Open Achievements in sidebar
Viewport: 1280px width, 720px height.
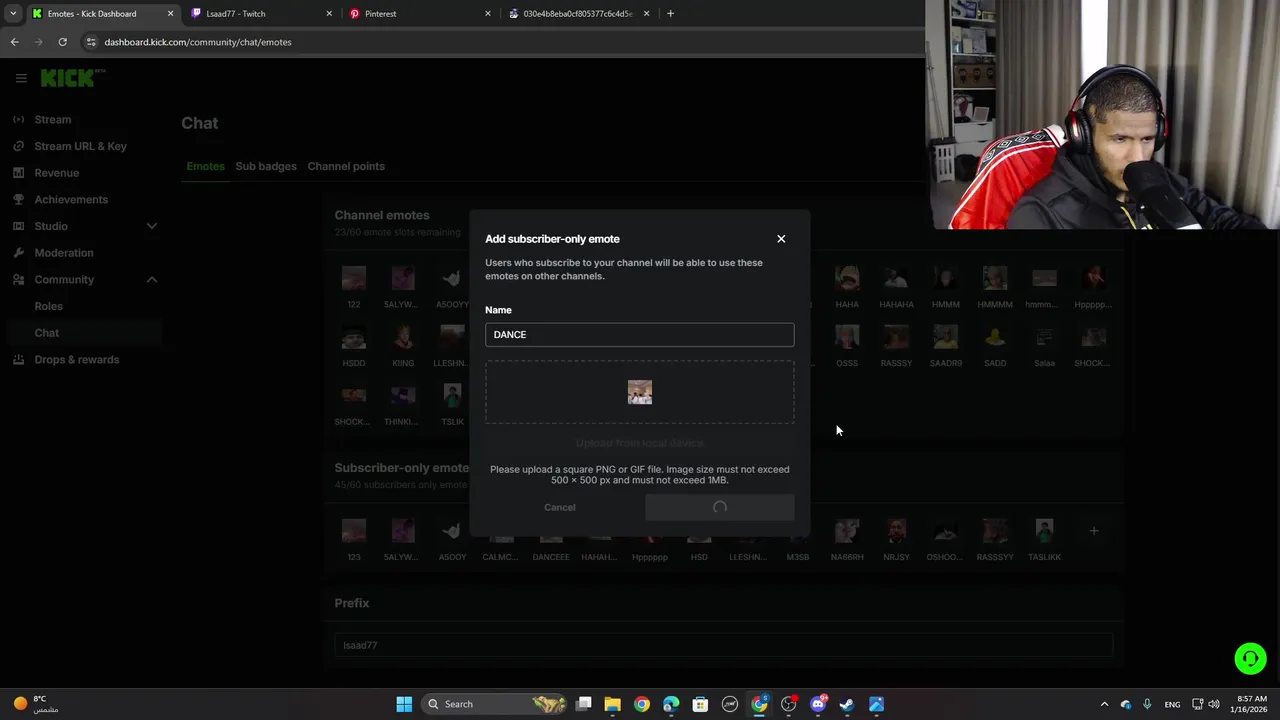pyautogui.click(x=71, y=200)
